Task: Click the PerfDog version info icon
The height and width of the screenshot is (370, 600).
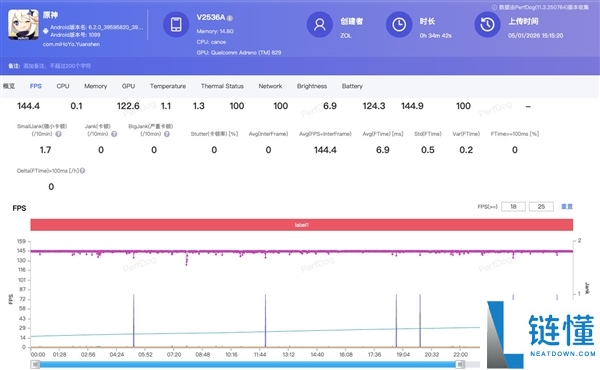Action: point(494,7)
